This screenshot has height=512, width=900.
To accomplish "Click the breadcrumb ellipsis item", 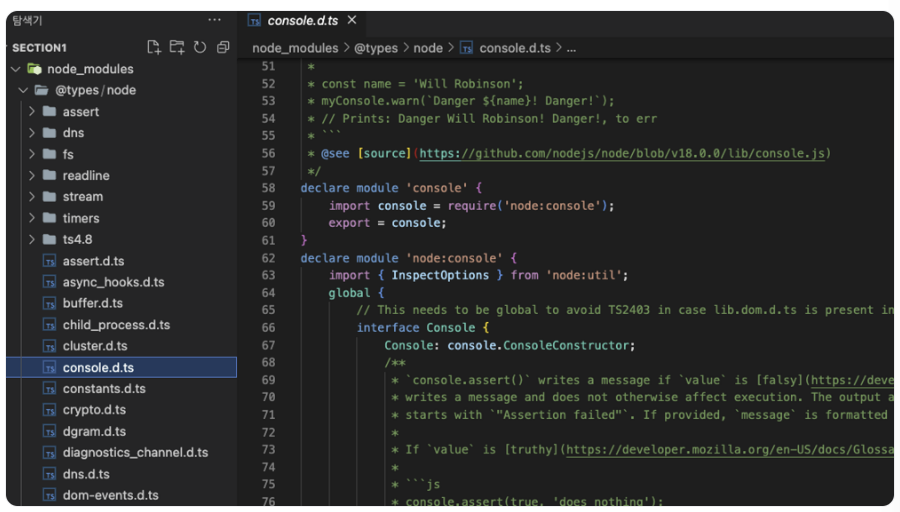I will (571, 48).
